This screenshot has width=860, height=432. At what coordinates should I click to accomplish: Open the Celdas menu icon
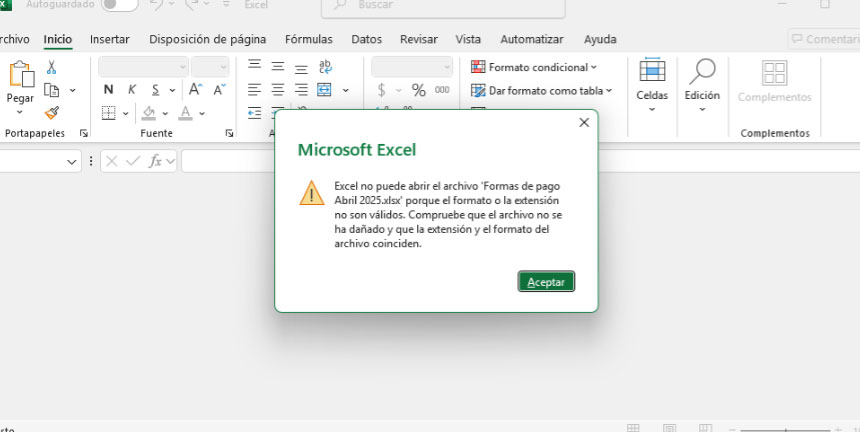point(652,71)
